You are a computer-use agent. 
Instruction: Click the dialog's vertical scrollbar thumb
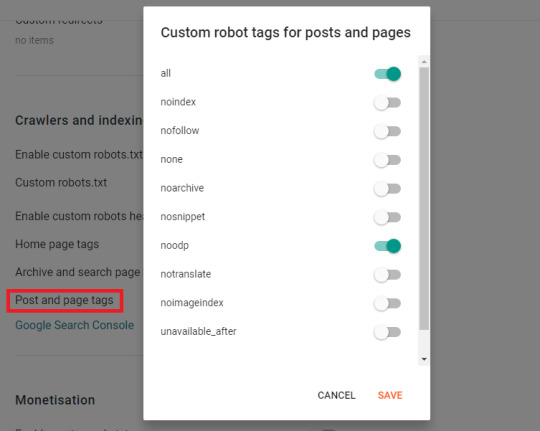[424, 198]
